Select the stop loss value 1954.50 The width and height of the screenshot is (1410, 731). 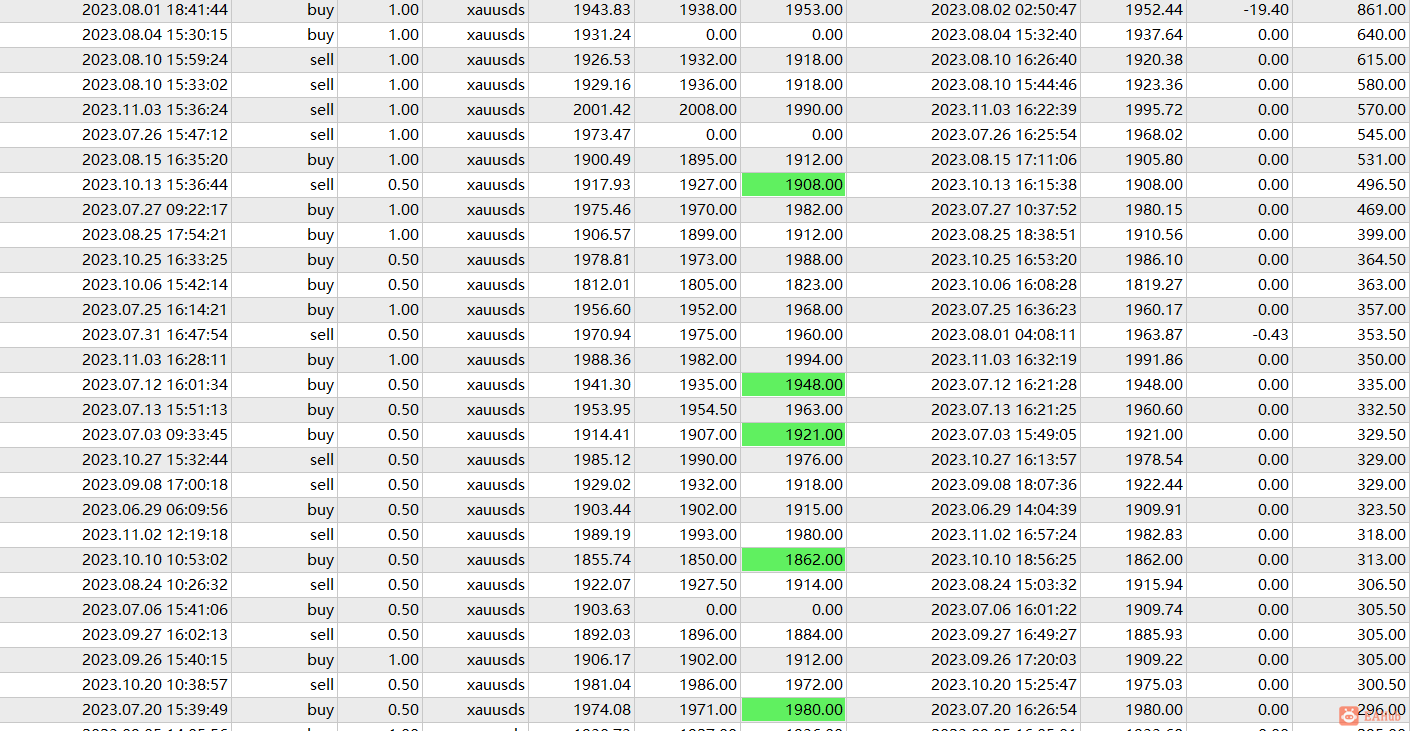click(708, 410)
